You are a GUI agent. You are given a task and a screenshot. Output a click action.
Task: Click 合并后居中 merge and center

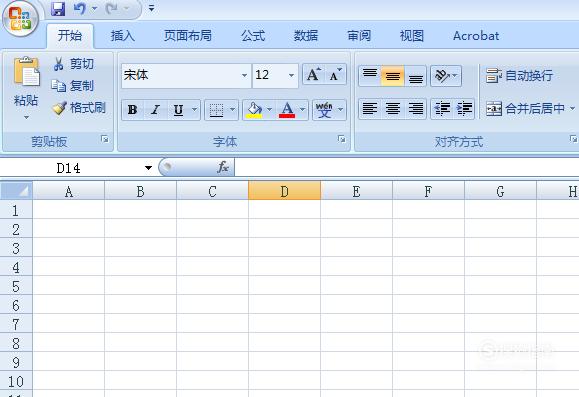[x=525, y=109]
